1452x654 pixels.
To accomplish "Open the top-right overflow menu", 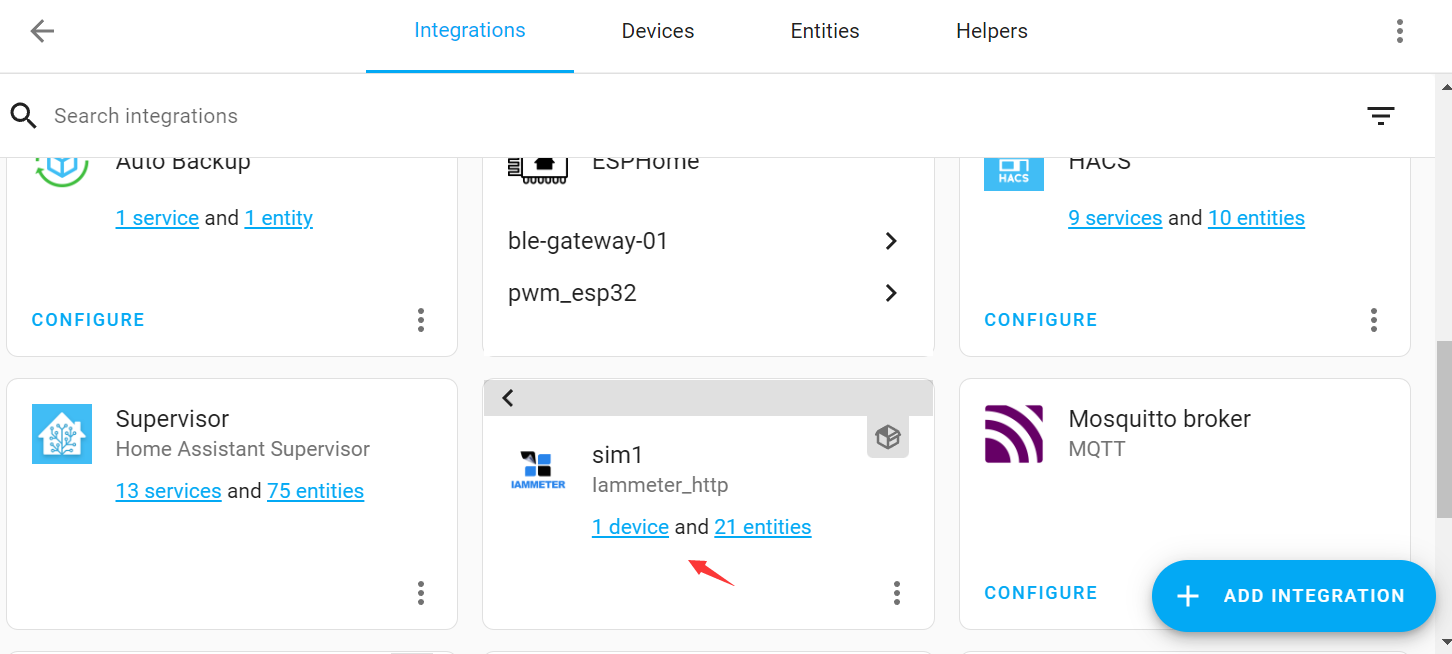I will [1399, 31].
